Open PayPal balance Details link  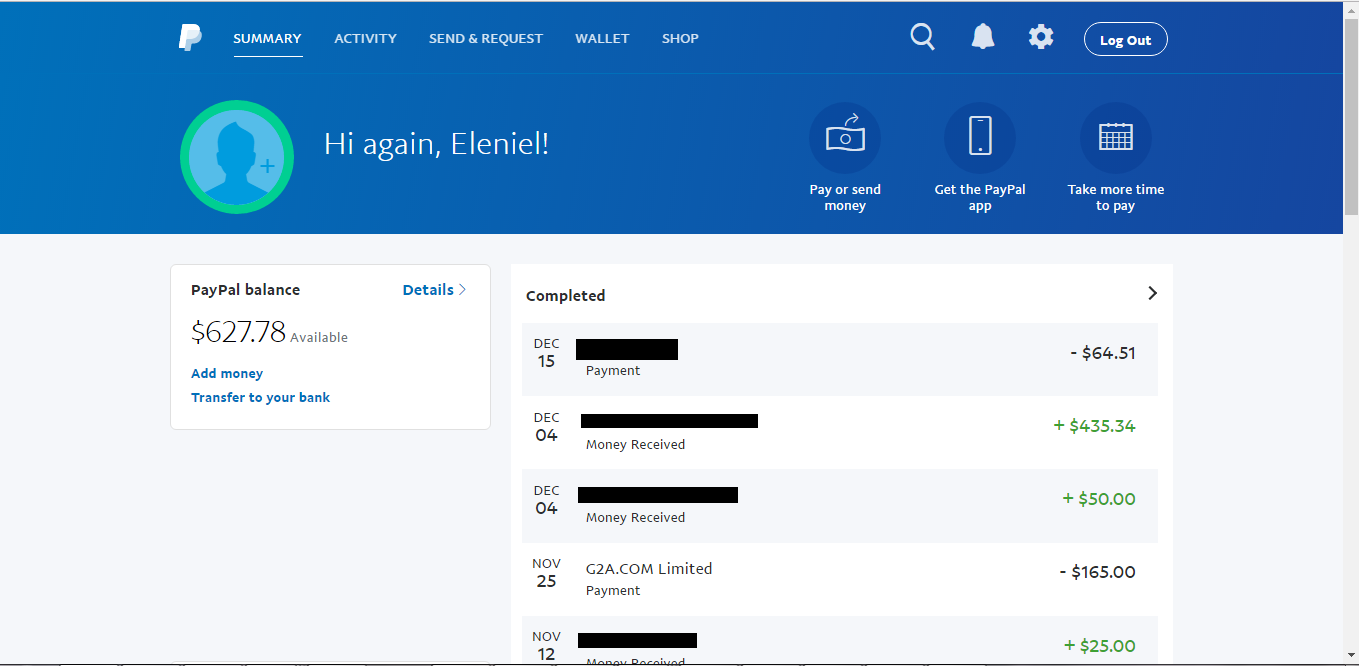434,290
